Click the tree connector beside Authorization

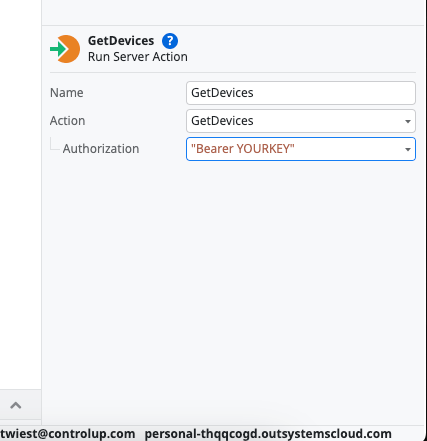click(x=55, y=143)
